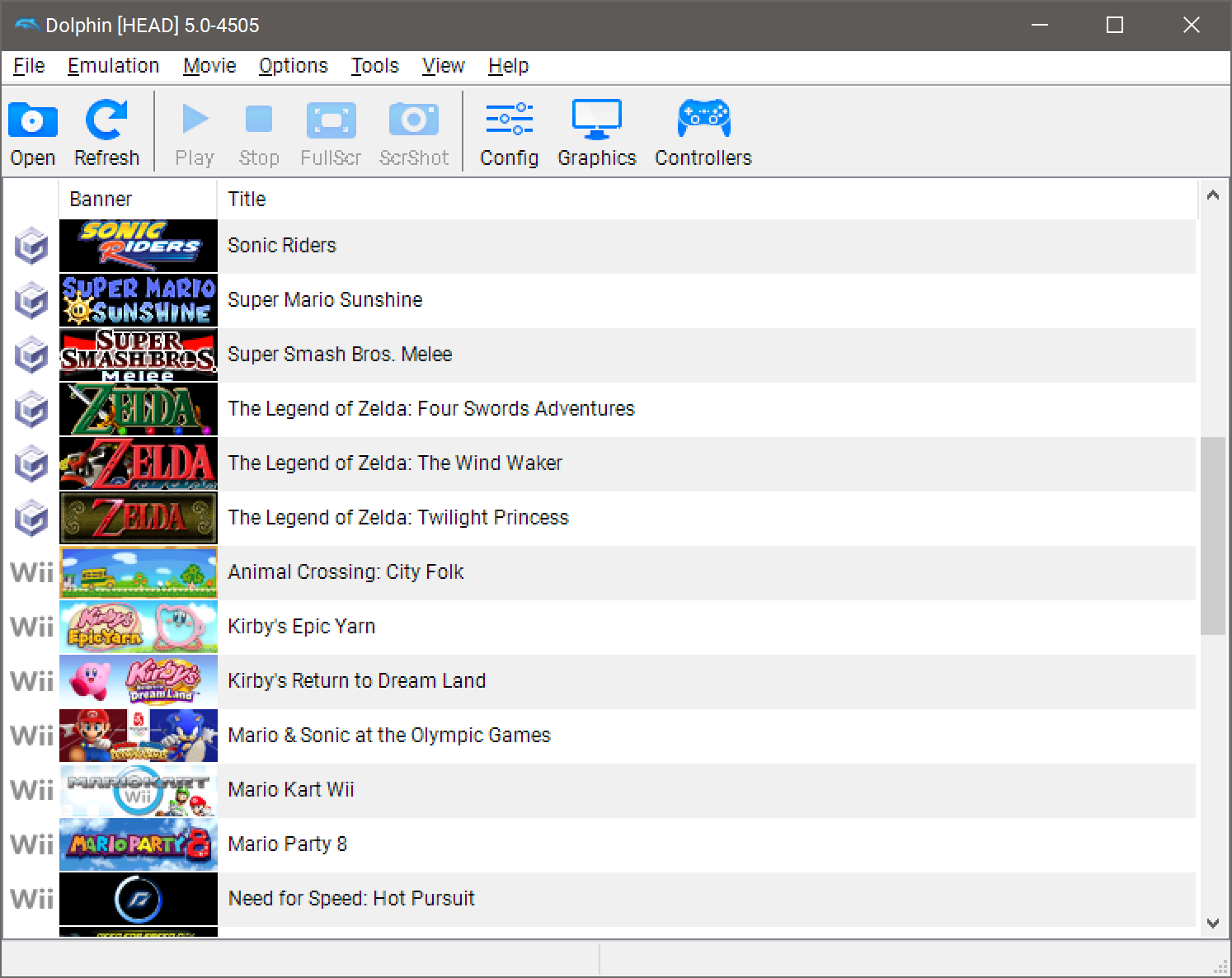Select the Super Smash Bros. Melee banner

point(139,355)
